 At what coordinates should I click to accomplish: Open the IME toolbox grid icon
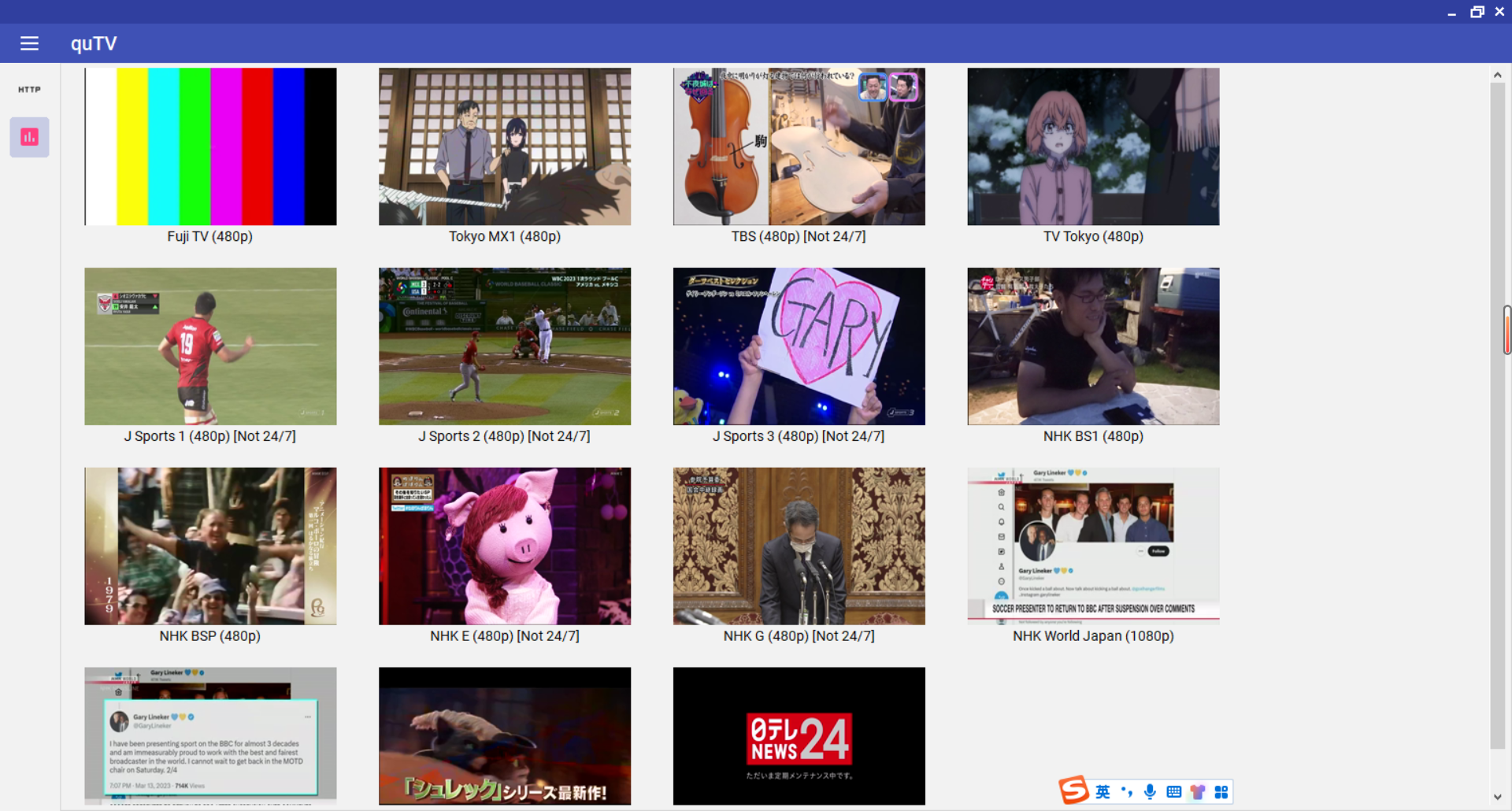1221,792
